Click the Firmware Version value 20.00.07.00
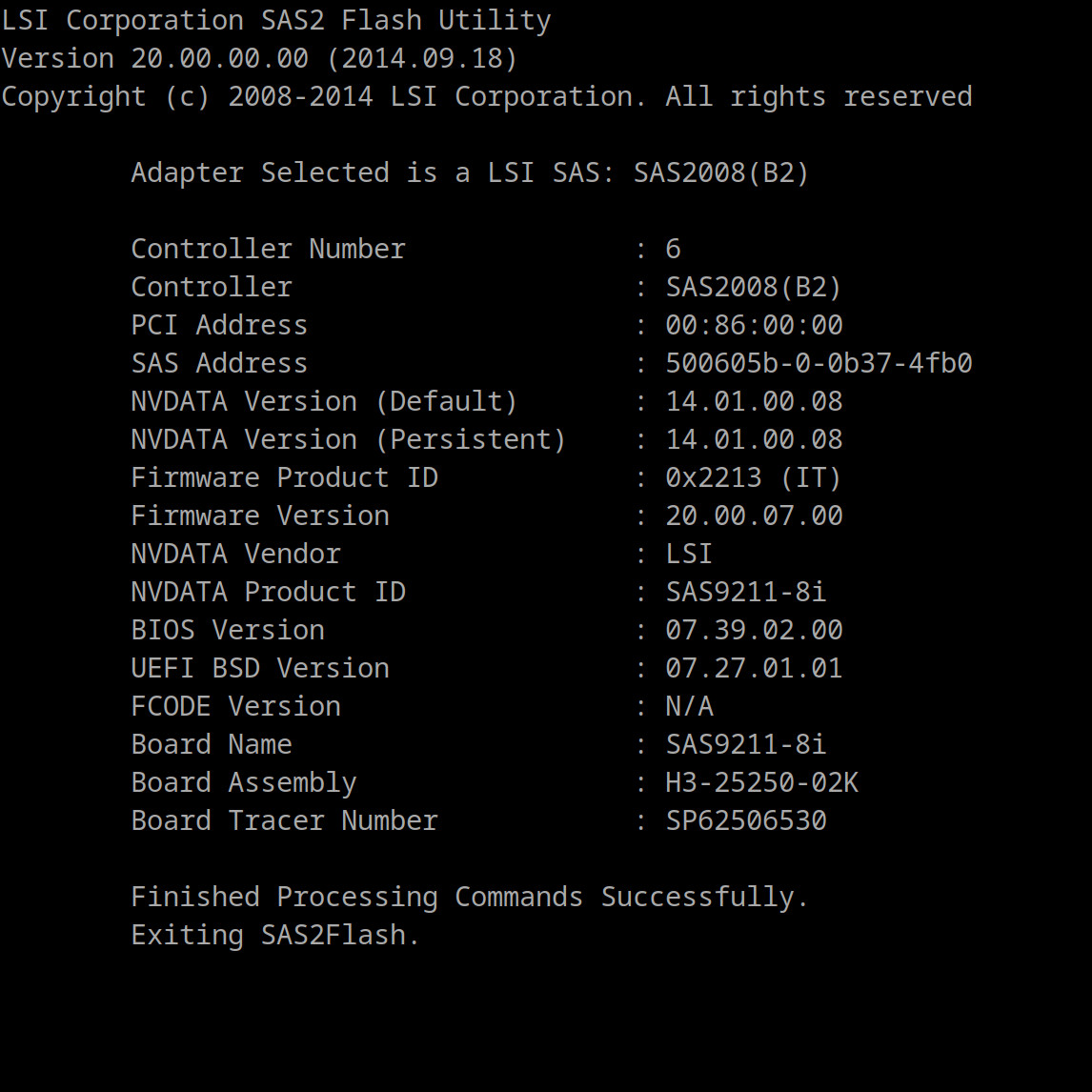 (754, 516)
